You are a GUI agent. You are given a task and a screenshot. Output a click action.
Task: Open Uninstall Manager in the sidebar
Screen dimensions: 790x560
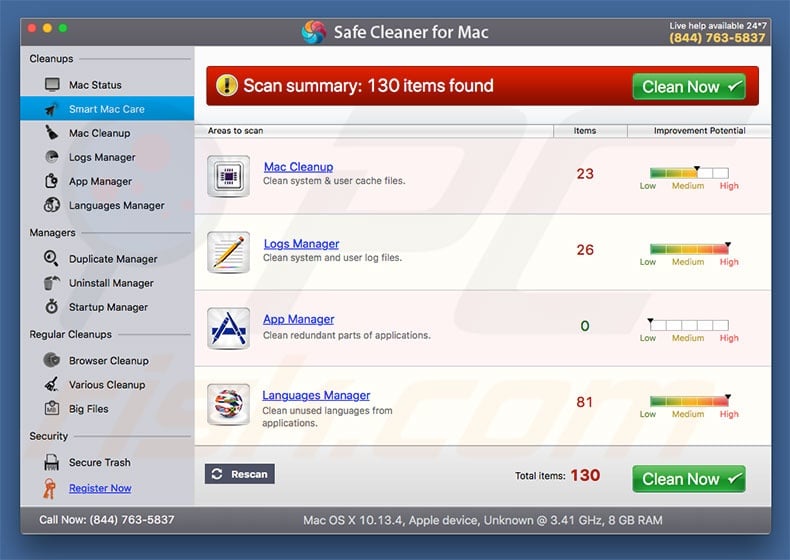(107, 283)
